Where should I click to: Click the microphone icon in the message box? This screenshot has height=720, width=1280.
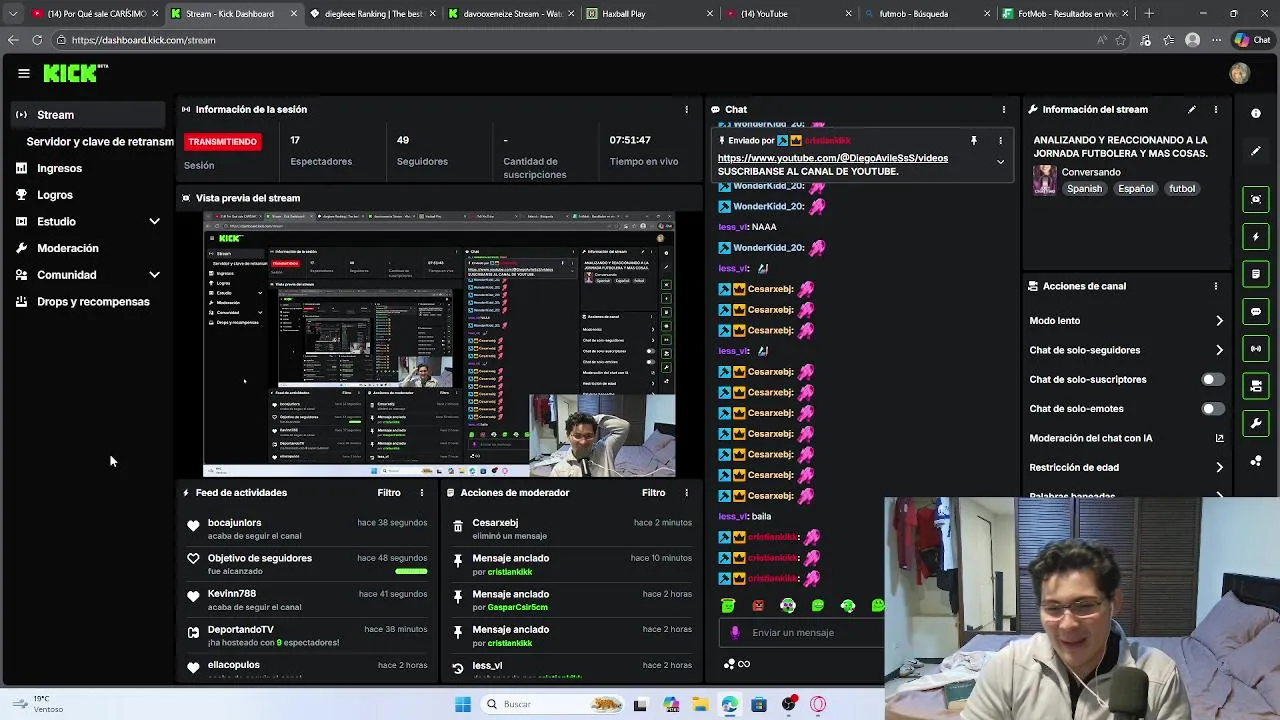735,632
